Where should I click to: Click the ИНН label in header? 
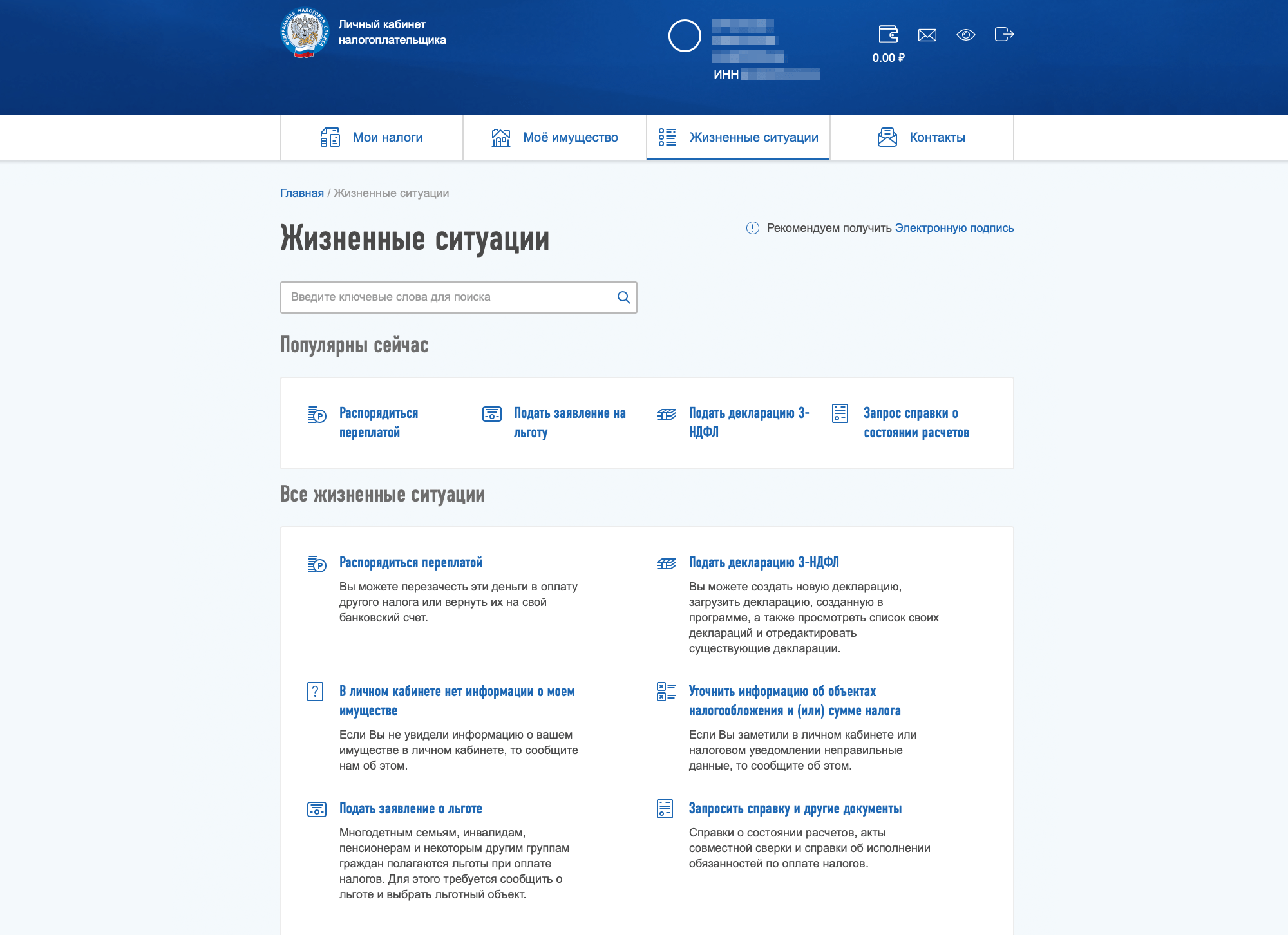726,75
